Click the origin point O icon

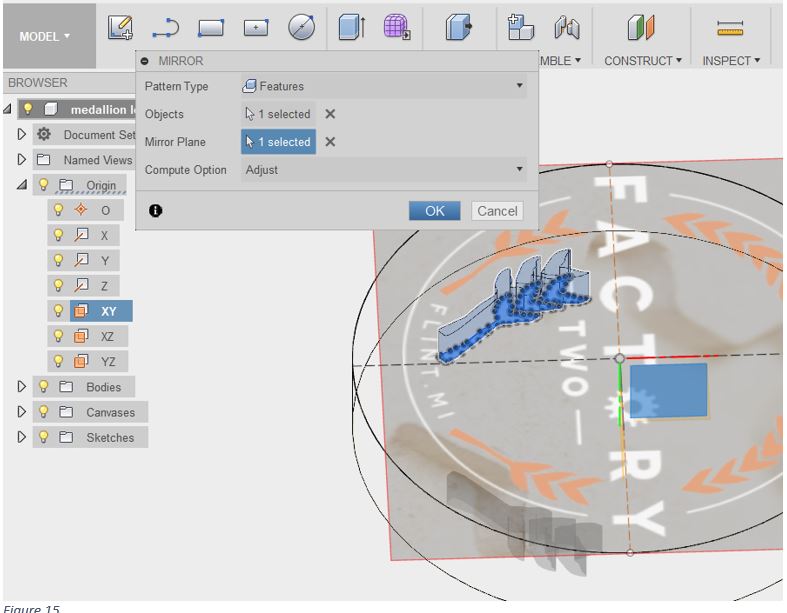click(x=81, y=209)
